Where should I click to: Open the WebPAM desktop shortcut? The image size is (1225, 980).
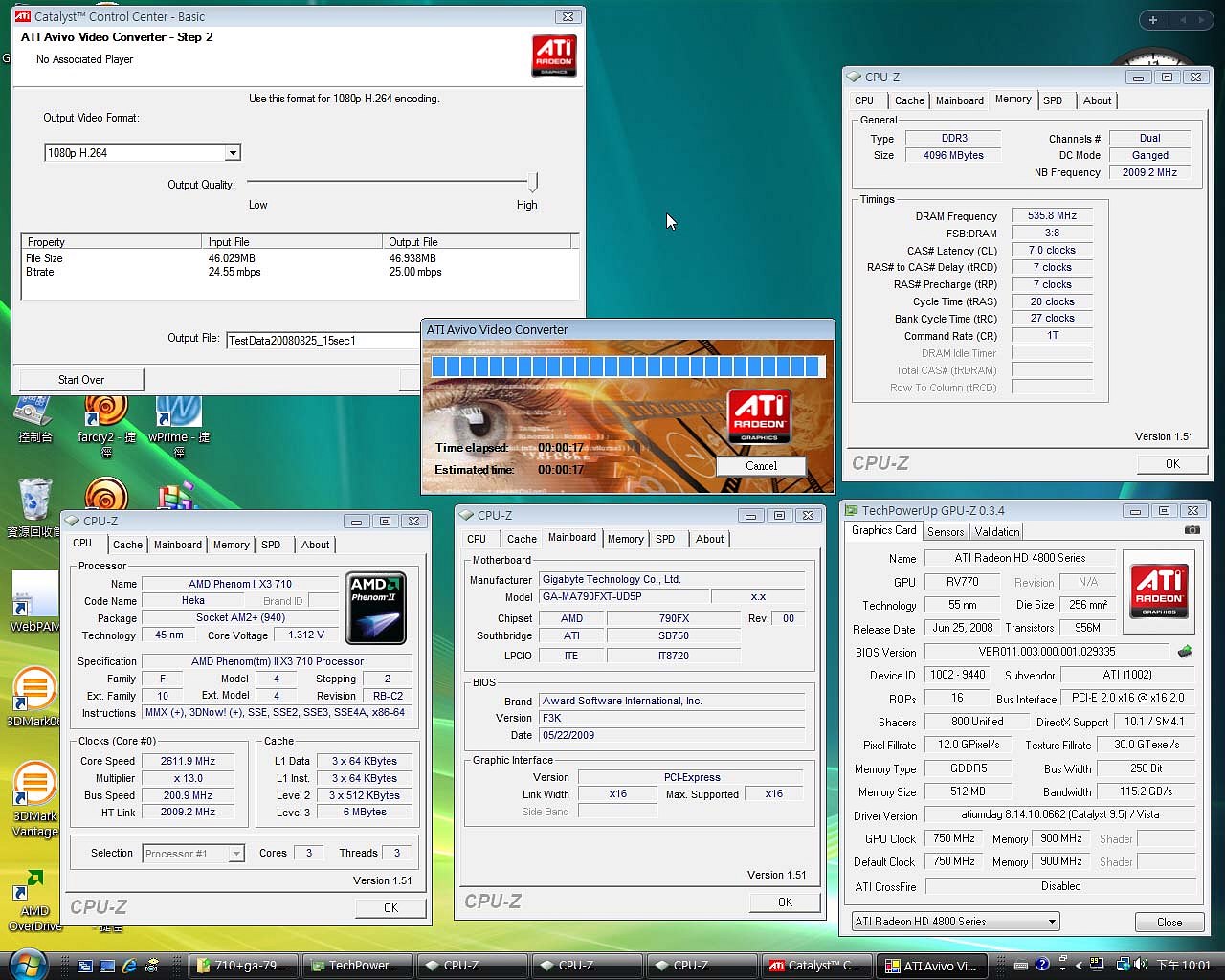click(34, 601)
